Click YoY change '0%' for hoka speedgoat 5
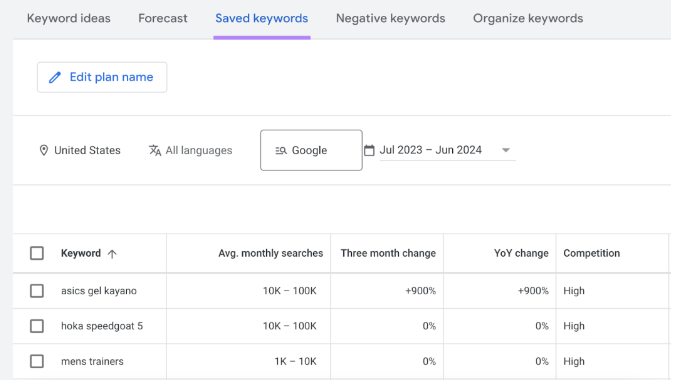680x391 pixels. (x=542, y=326)
